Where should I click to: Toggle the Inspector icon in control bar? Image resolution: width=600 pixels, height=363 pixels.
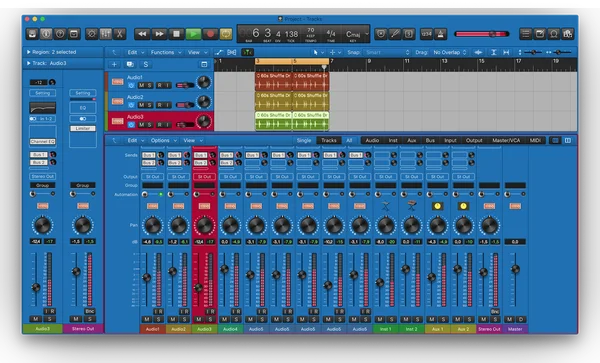point(46,34)
